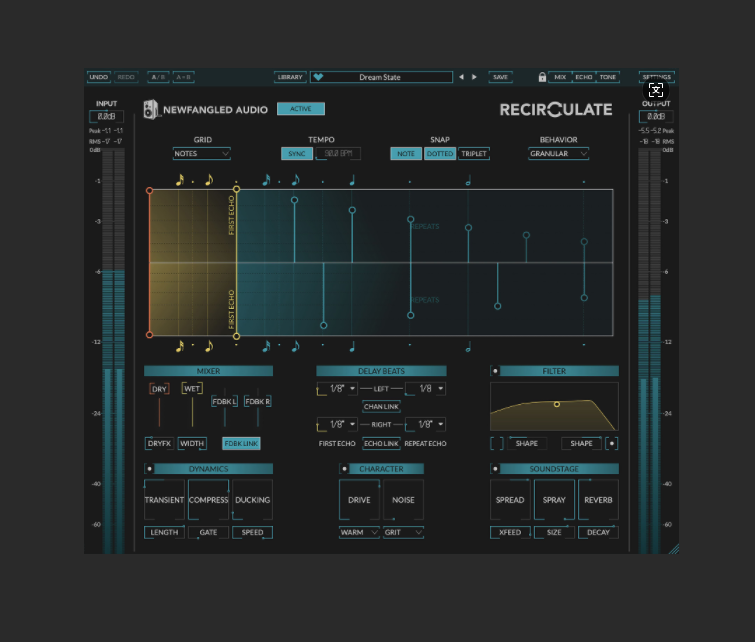
Task: Click the quarter note icon below the grid
Action: coord(352,347)
